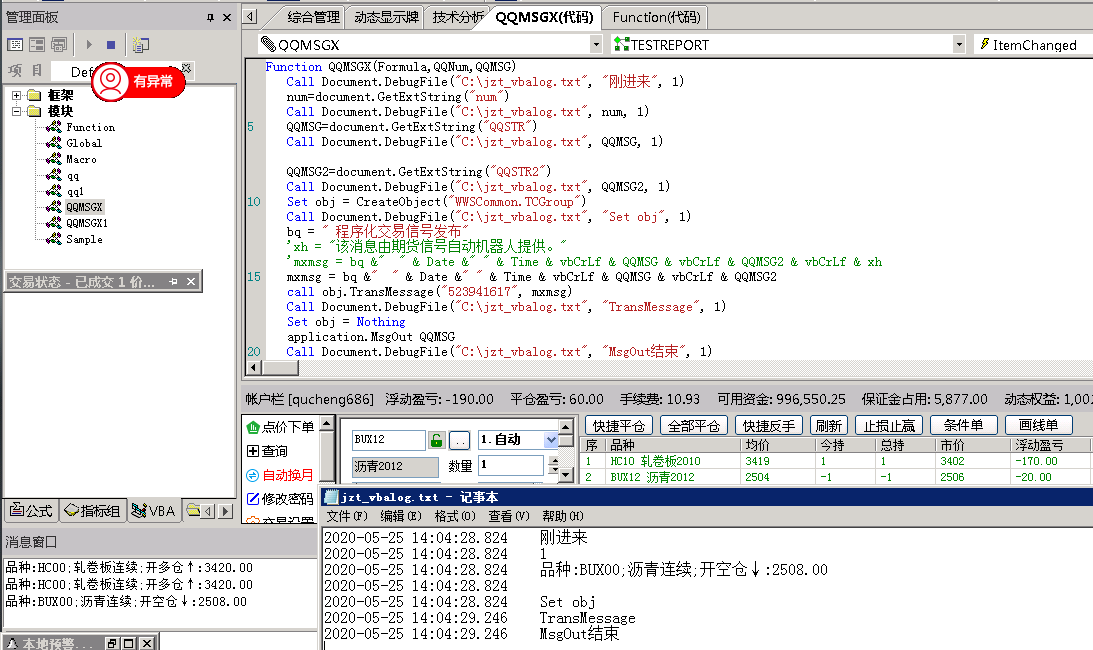Select the qq module in tree
Image resolution: width=1093 pixels, height=650 pixels.
point(72,175)
